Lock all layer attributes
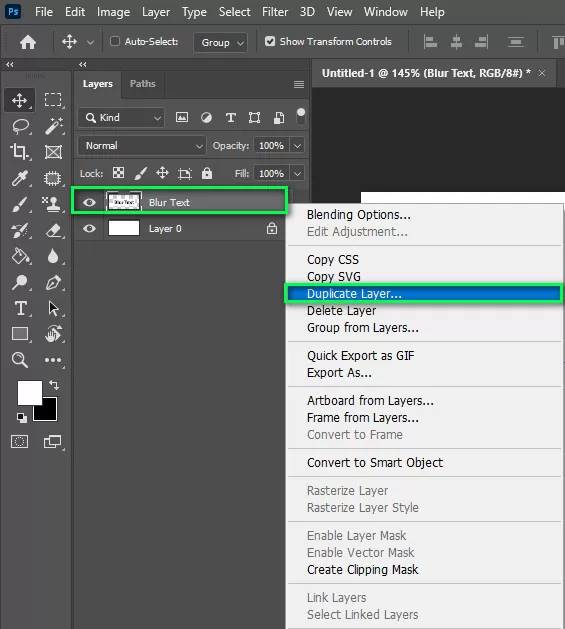Screen dimensions: 565x629 207,173
